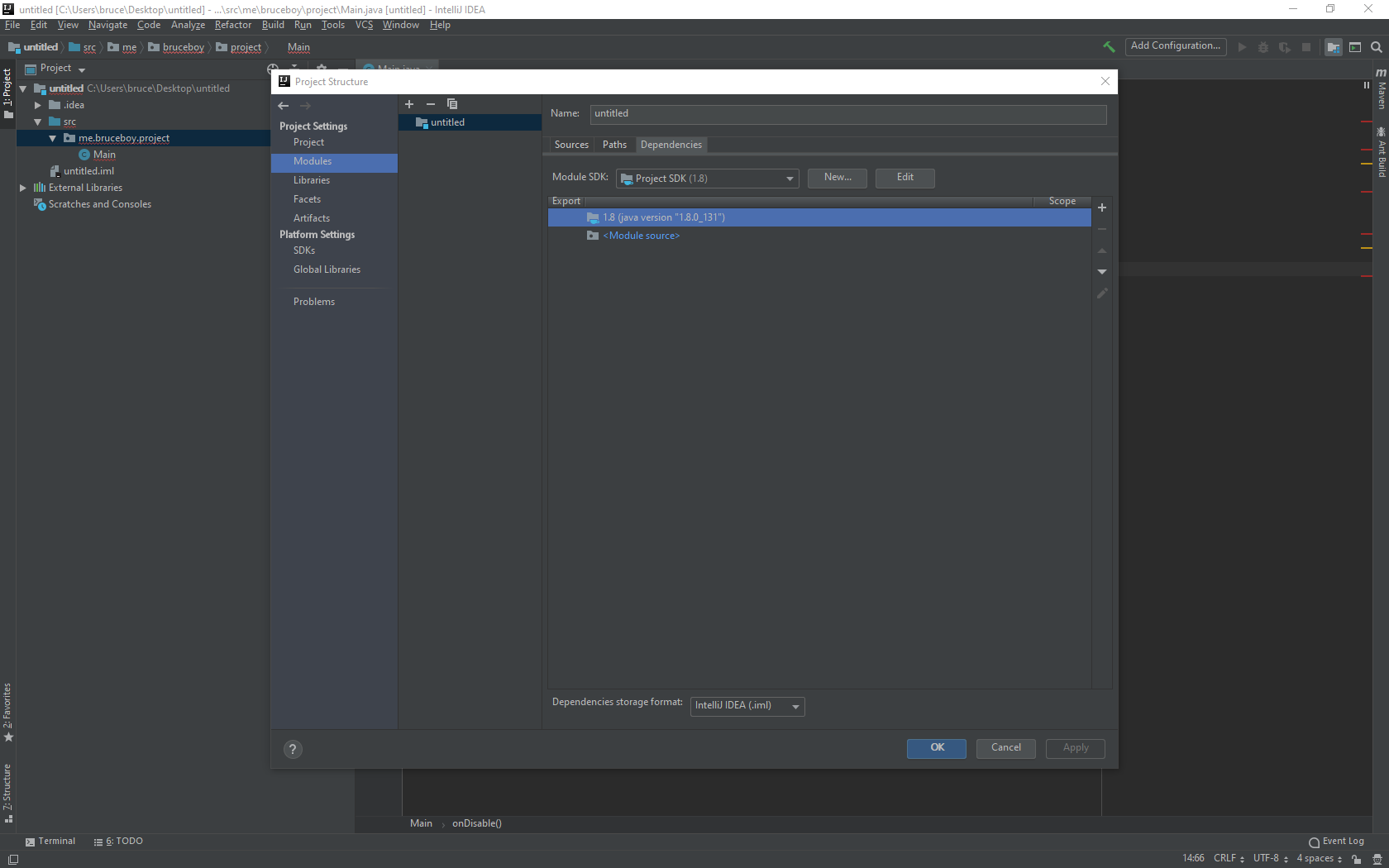Viewport: 1389px width, 868px height.
Task: Open Search Everywhere magnifier icon
Action: click(1377, 47)
